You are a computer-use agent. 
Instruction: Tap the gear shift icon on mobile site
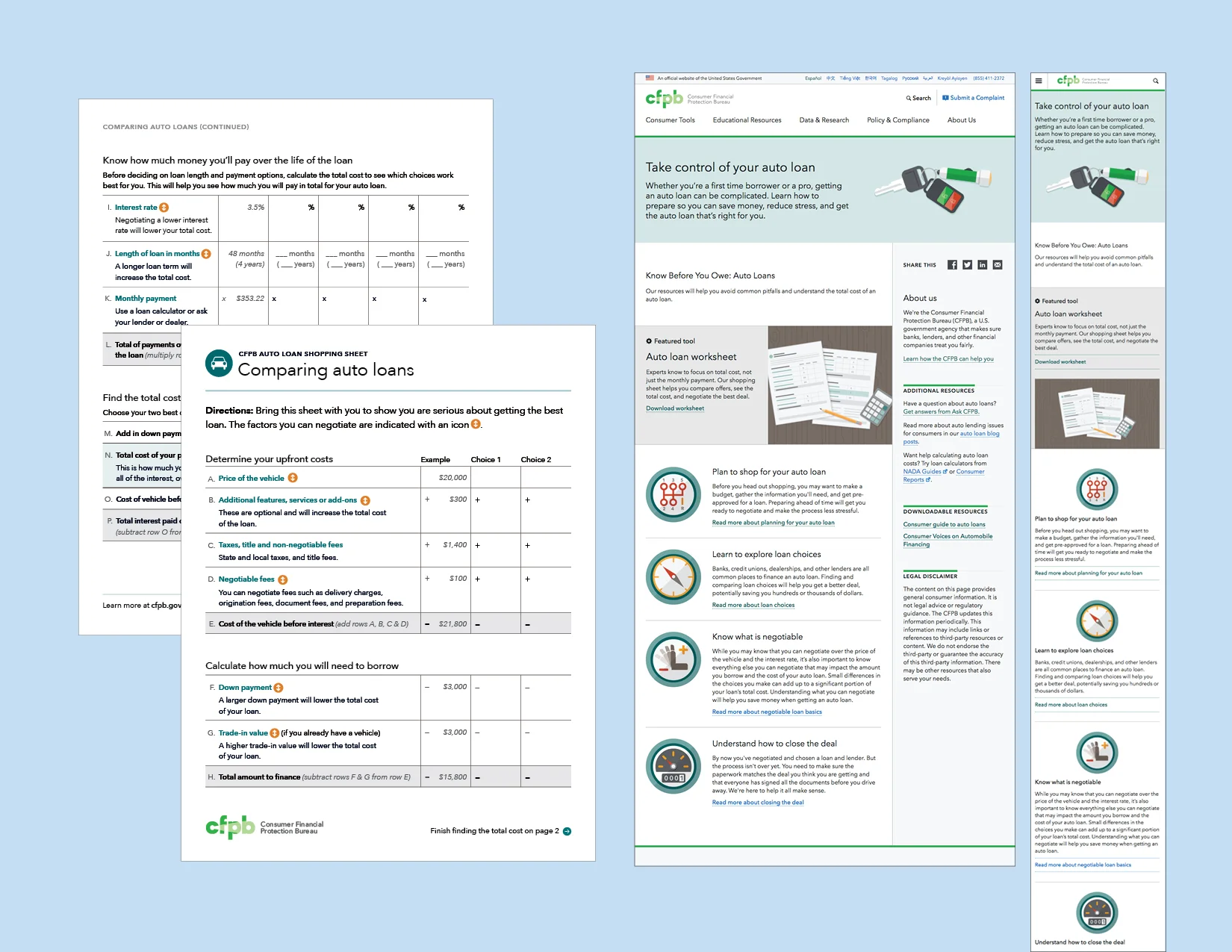click(1097, 490)
